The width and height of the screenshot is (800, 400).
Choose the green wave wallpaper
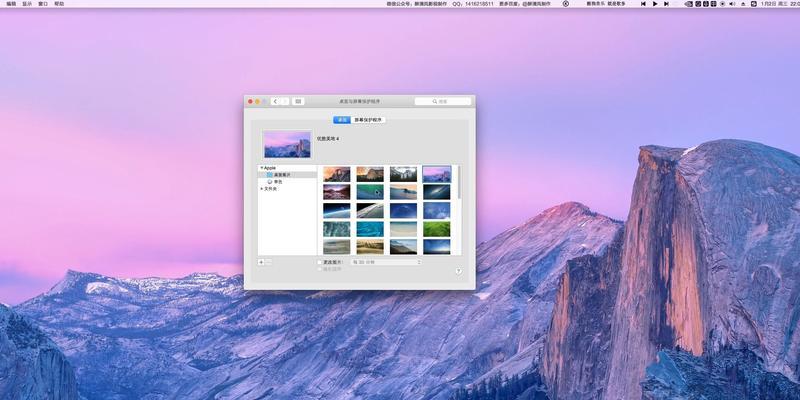(370, 192)
